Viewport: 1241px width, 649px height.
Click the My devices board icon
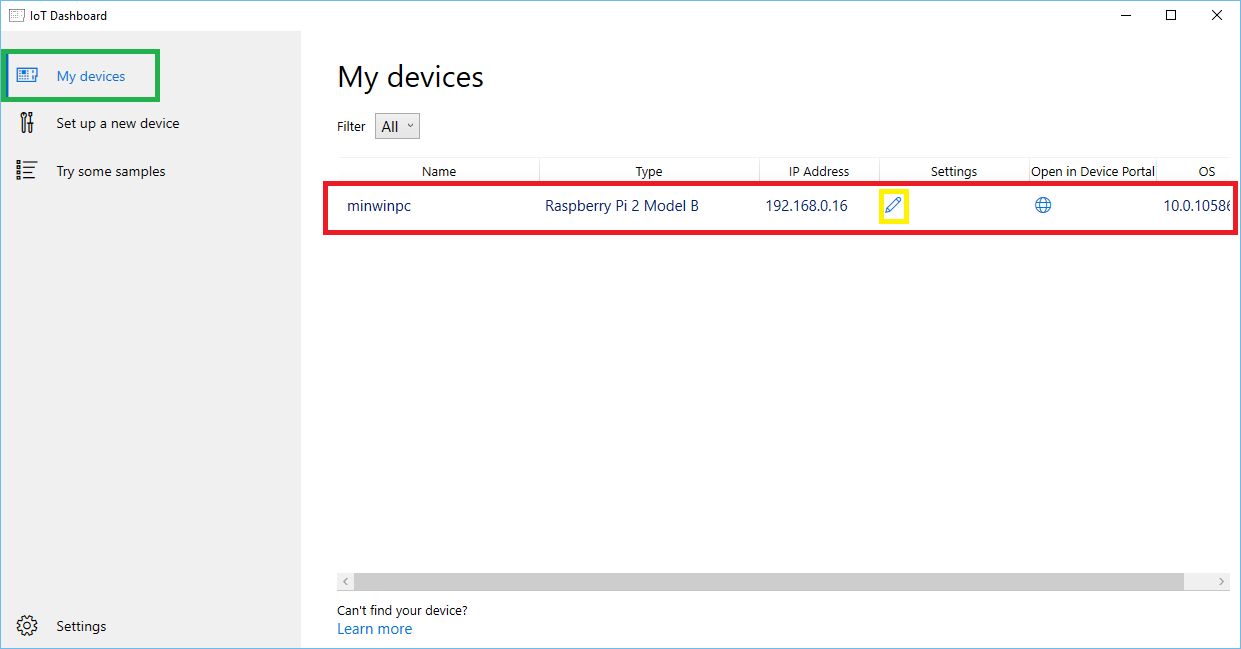pyautogui.click(x=27, y=76)
